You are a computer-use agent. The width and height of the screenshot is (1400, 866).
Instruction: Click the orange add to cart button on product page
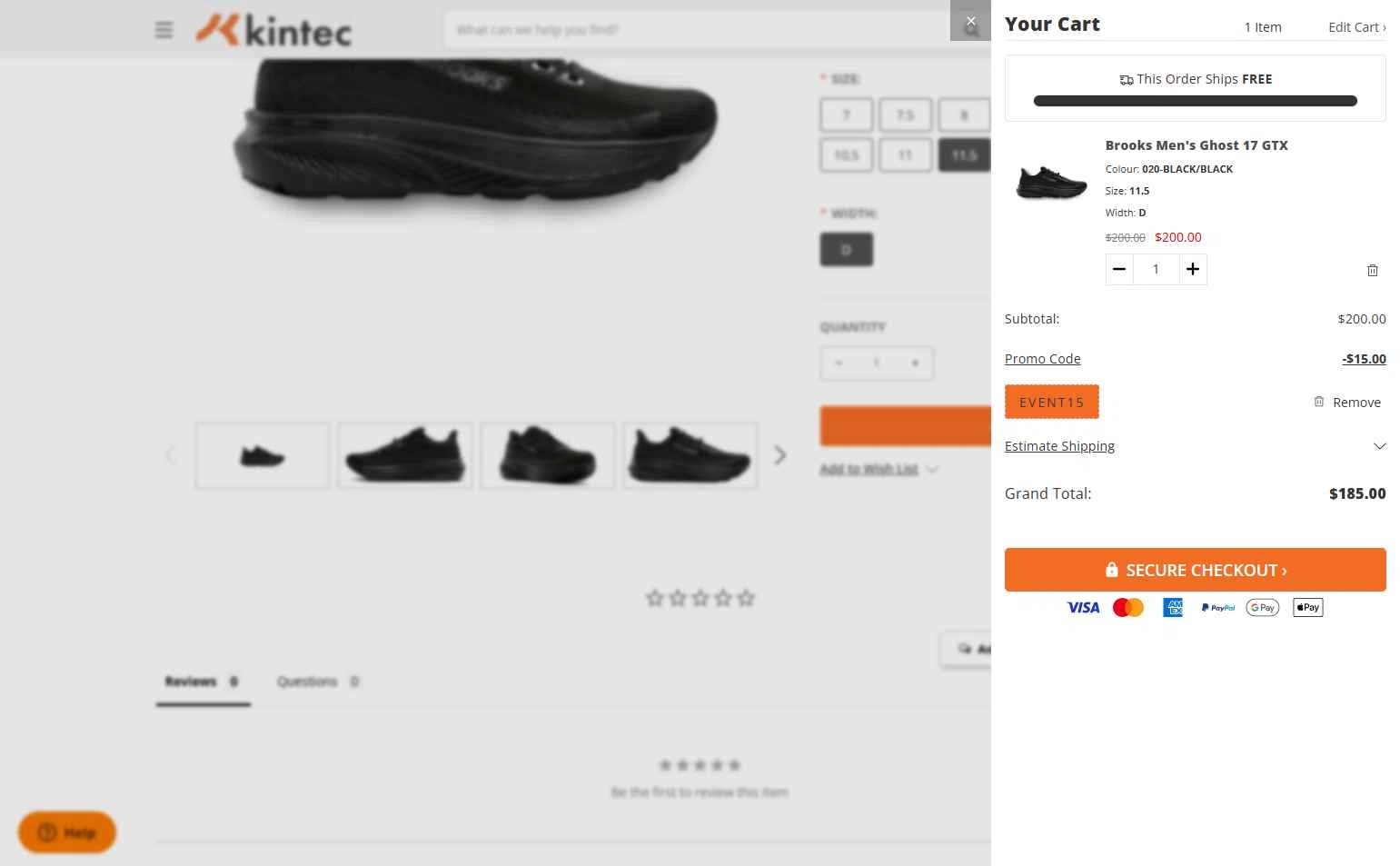click(x=905, y=426)
